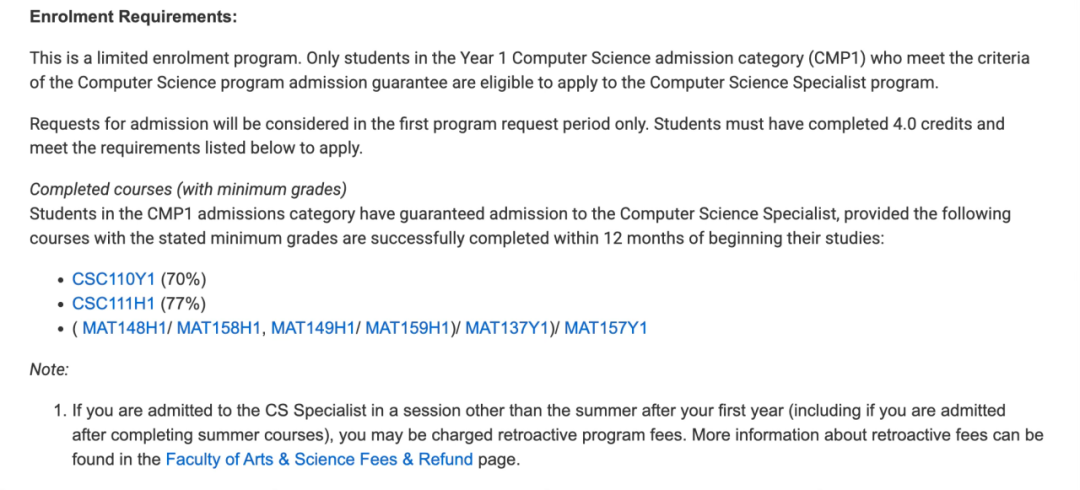
Task: Open the CSC110Y1 course link
Action: (114, 280)
